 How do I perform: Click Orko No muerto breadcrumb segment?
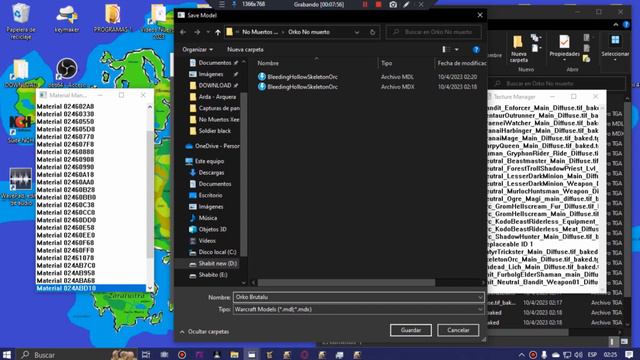tap(309, 32)
